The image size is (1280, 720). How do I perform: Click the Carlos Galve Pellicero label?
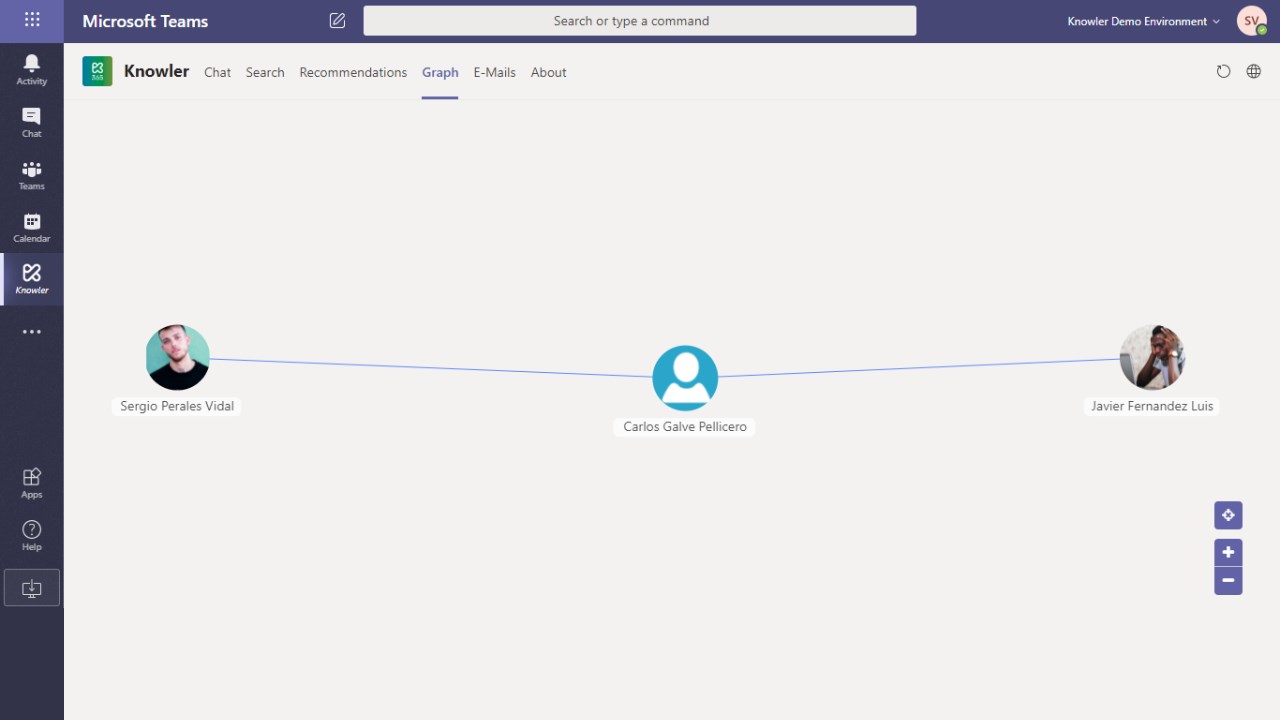click(x=685, y=427)
